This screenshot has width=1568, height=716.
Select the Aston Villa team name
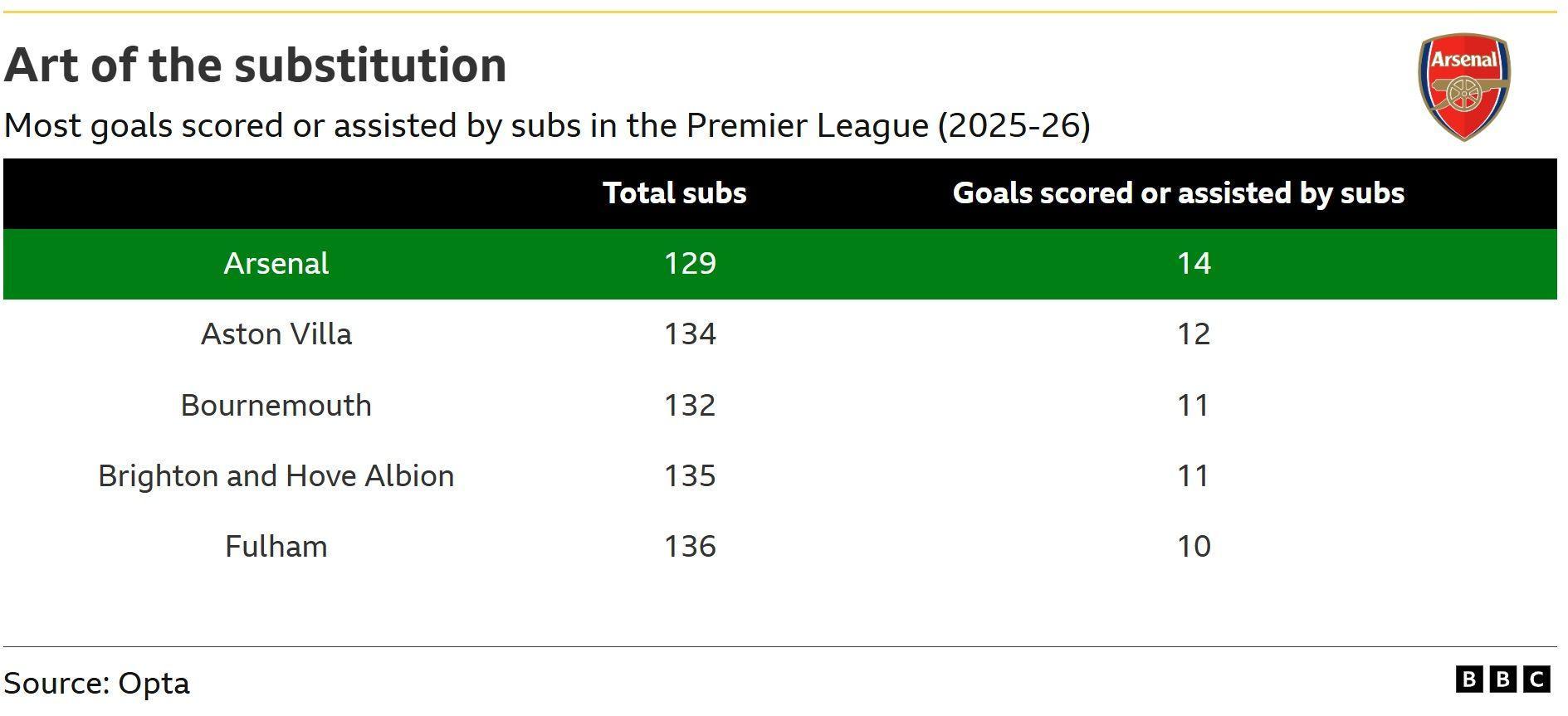tap(276, 334)
